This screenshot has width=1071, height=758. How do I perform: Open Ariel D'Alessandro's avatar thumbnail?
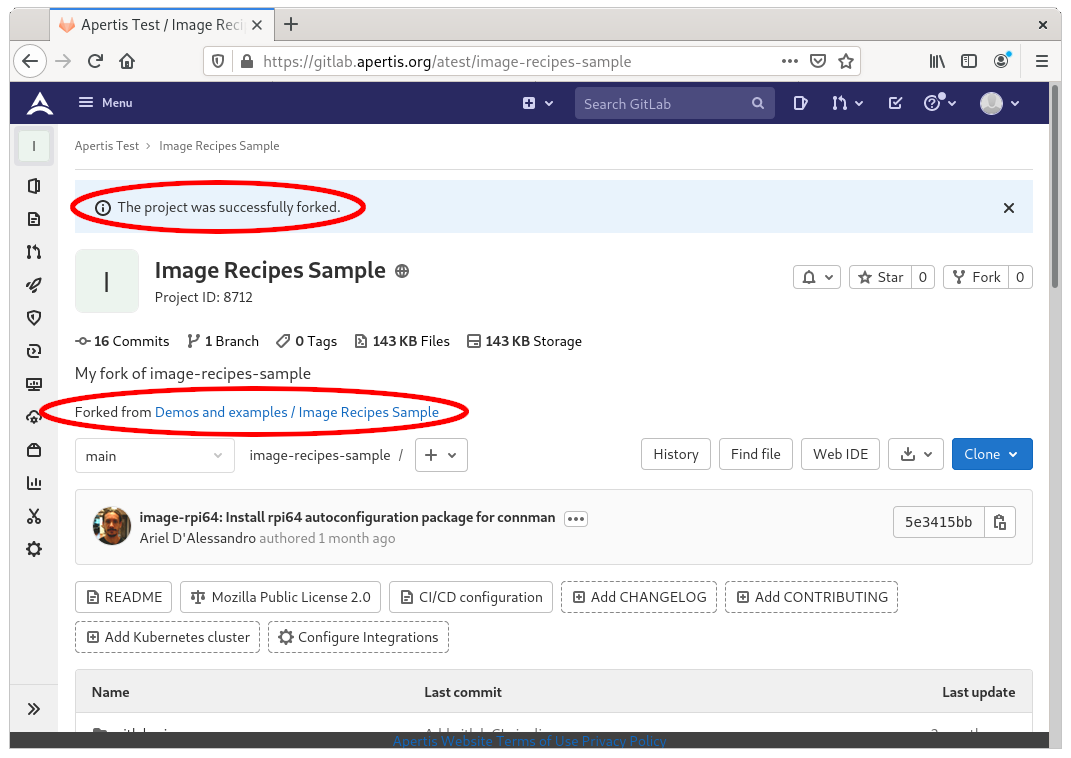(x=111, y=526)
